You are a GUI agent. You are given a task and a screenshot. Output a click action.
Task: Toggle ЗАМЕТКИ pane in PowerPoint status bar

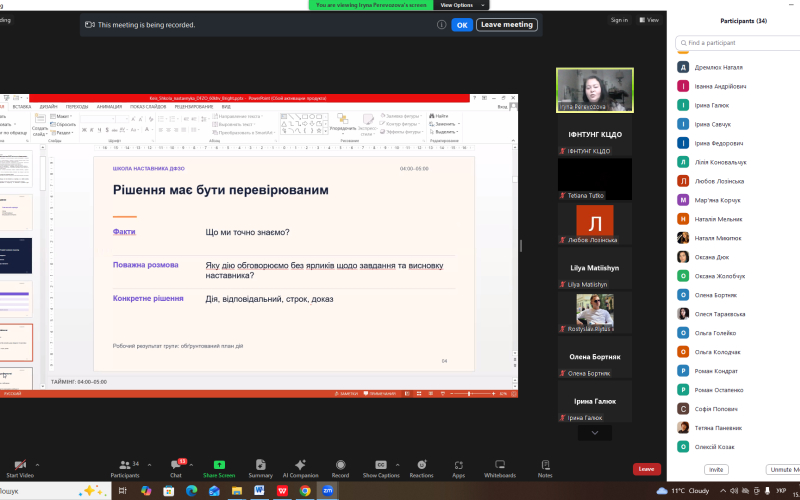coord(346,394)
